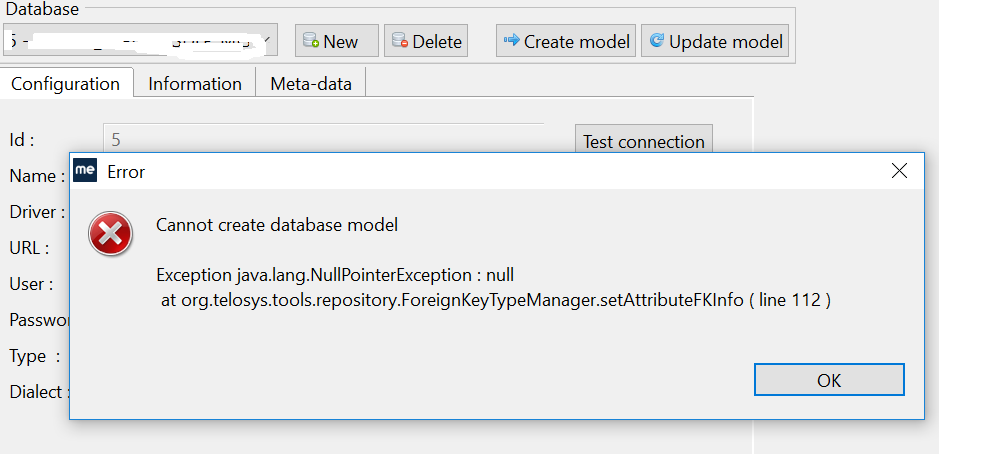Select the Meta-data tab
The width and height of the screenshot is (999, 454).
pos(311,84)
